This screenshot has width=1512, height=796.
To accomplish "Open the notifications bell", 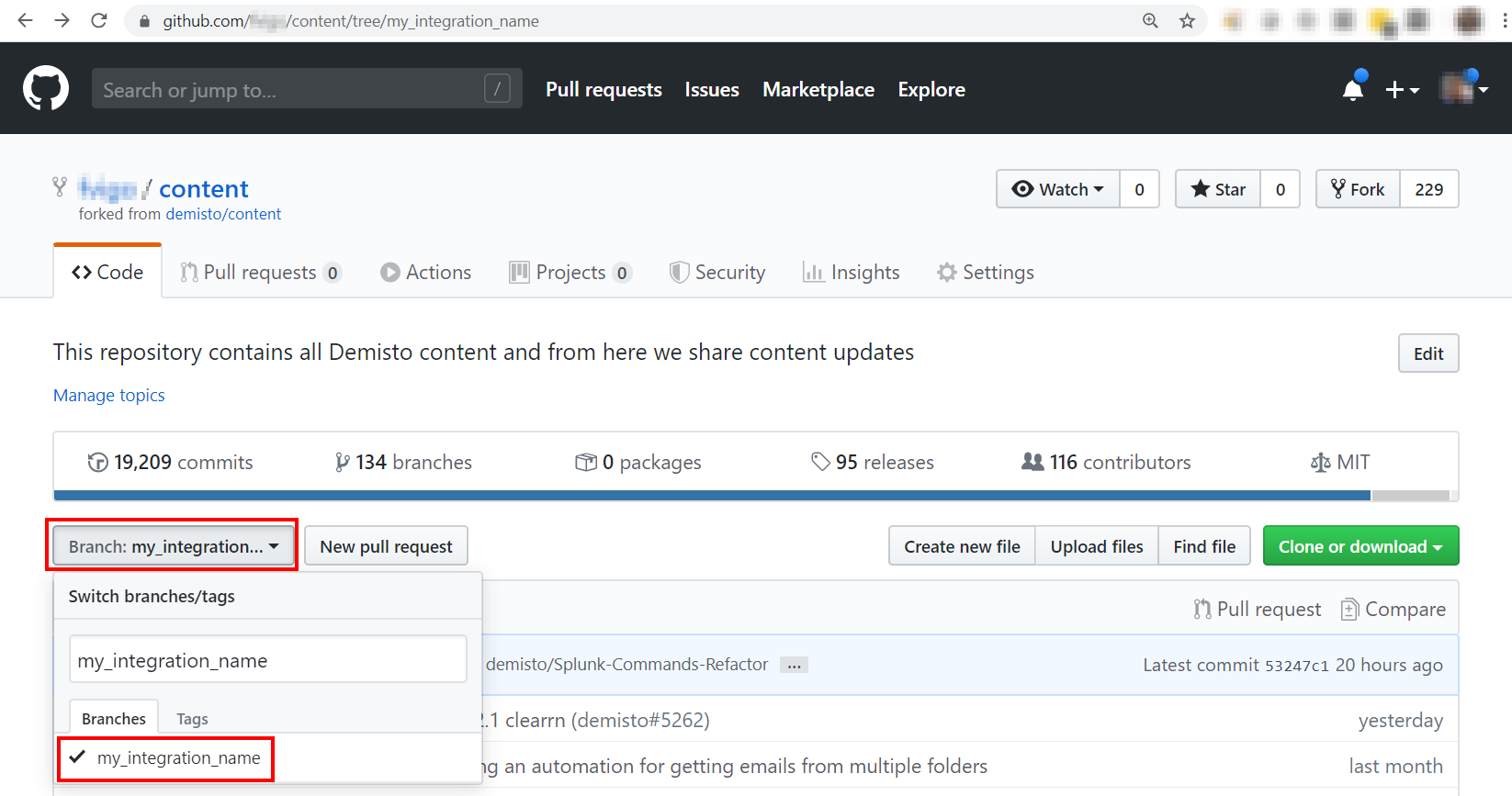I will pyautogui.click(x=1352, y=89).
